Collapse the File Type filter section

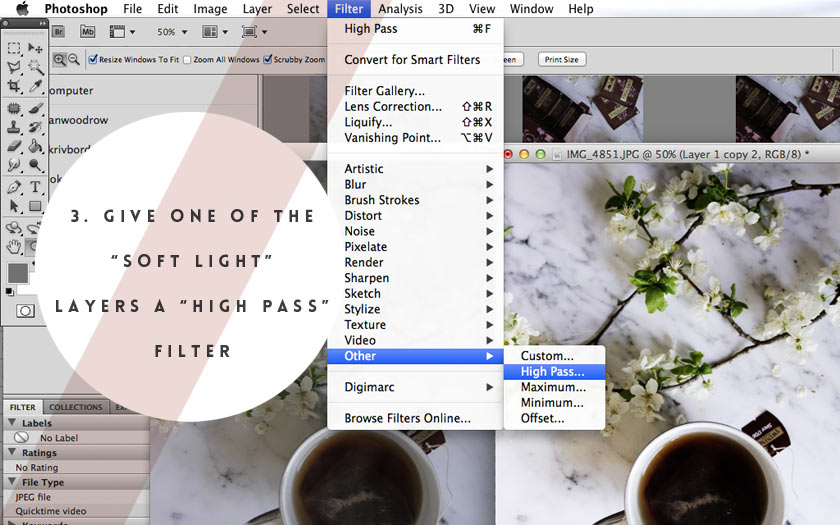[12, 482]
